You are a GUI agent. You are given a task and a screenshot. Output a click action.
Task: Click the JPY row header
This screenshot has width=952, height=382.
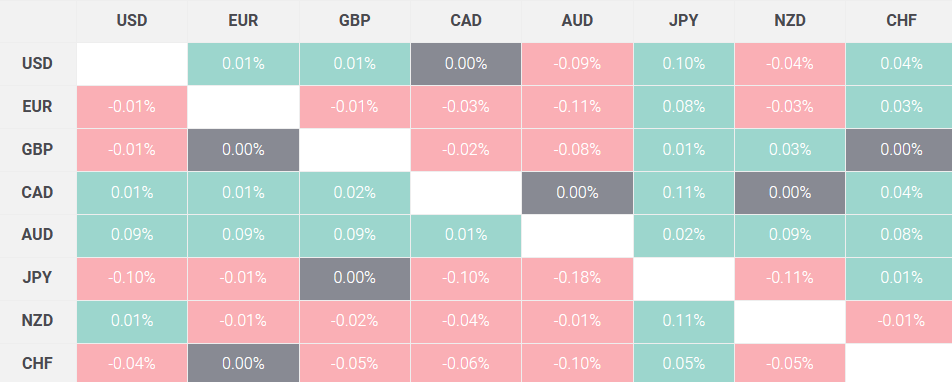(38, 278)
